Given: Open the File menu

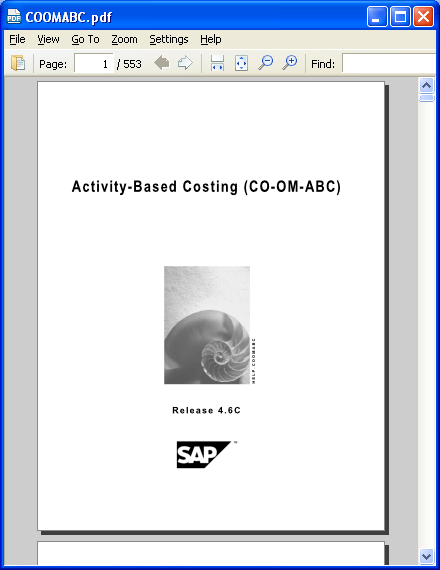Looking at the screenshot, I should tap(17, 39).
